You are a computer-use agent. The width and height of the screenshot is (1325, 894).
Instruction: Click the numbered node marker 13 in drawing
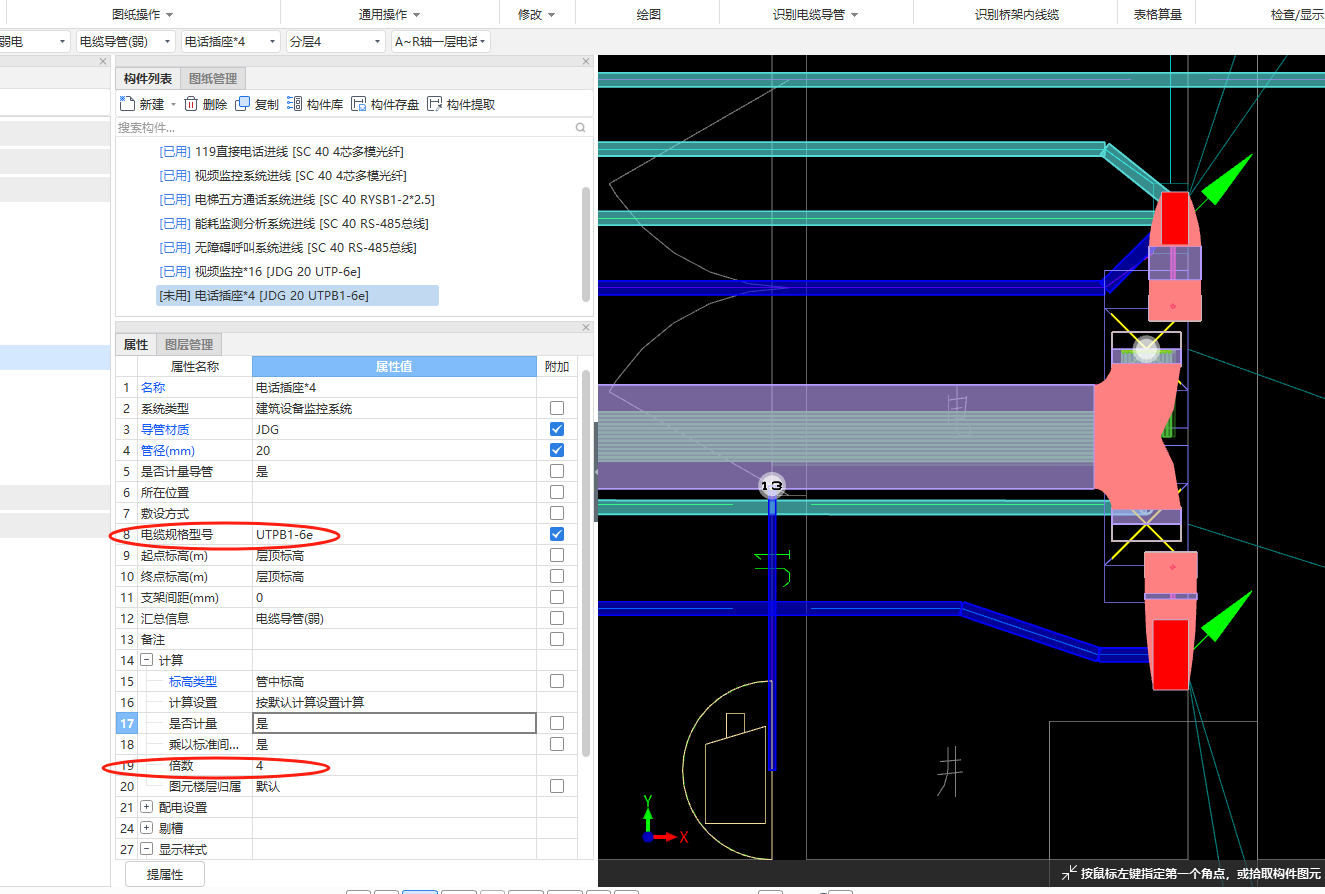coord(771,486)
